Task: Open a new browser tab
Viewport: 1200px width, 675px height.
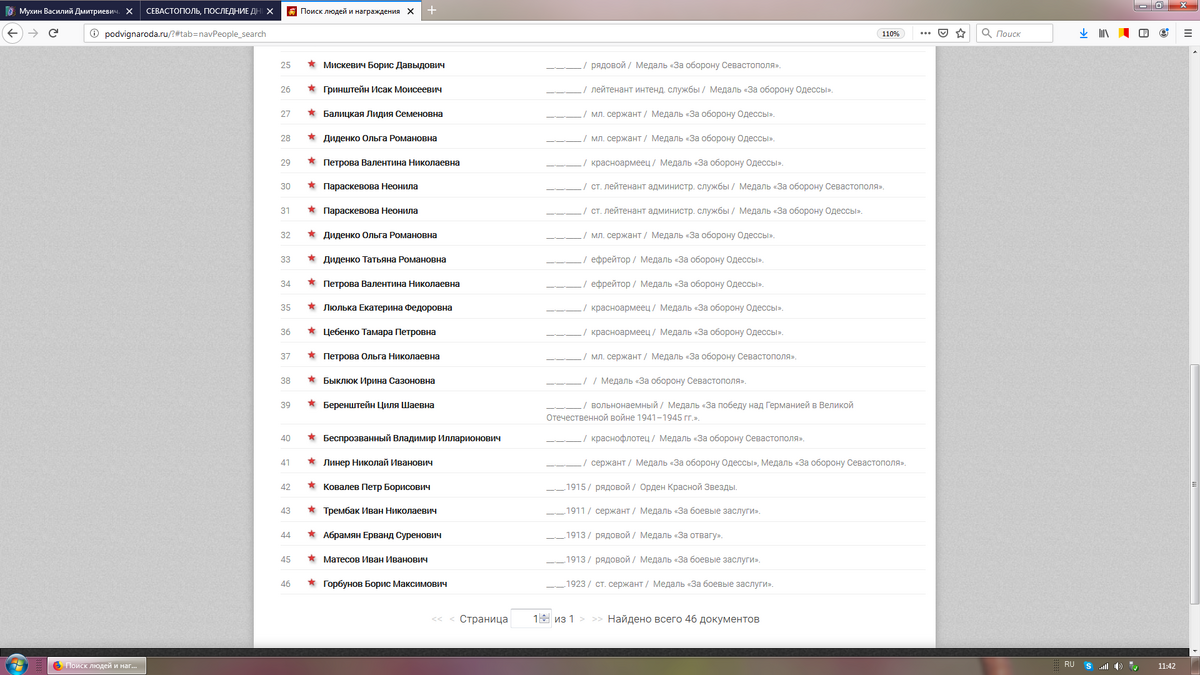Action: (x=432, y=10)
